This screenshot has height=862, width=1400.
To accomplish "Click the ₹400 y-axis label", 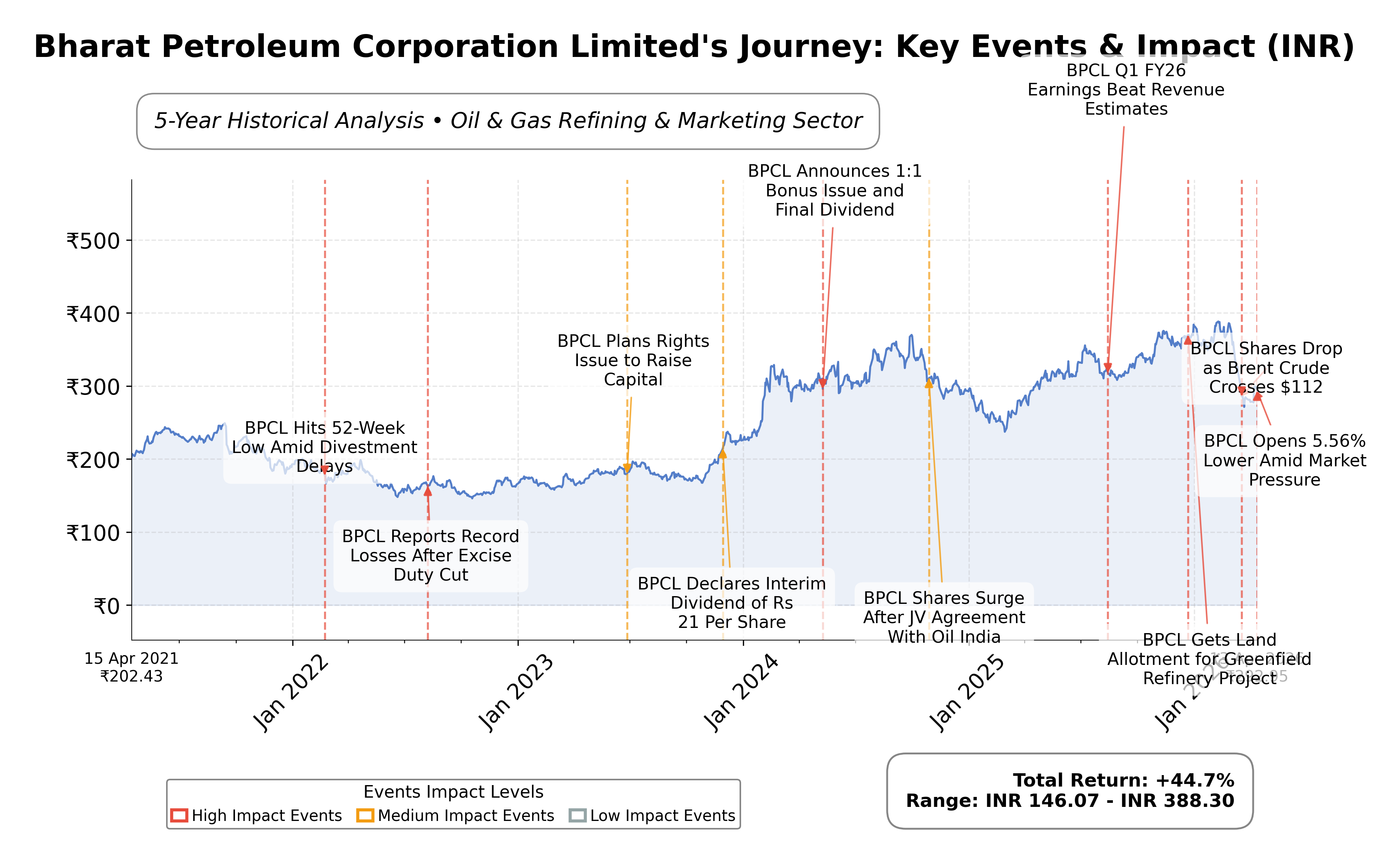I will click(x=94, y=314).
